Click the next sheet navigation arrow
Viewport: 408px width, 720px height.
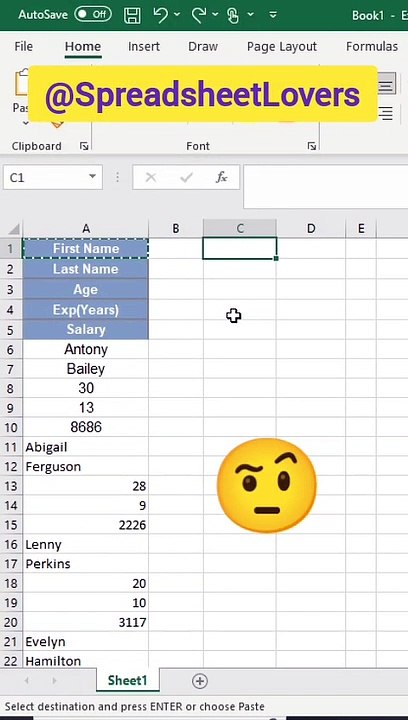coord(55,681)
